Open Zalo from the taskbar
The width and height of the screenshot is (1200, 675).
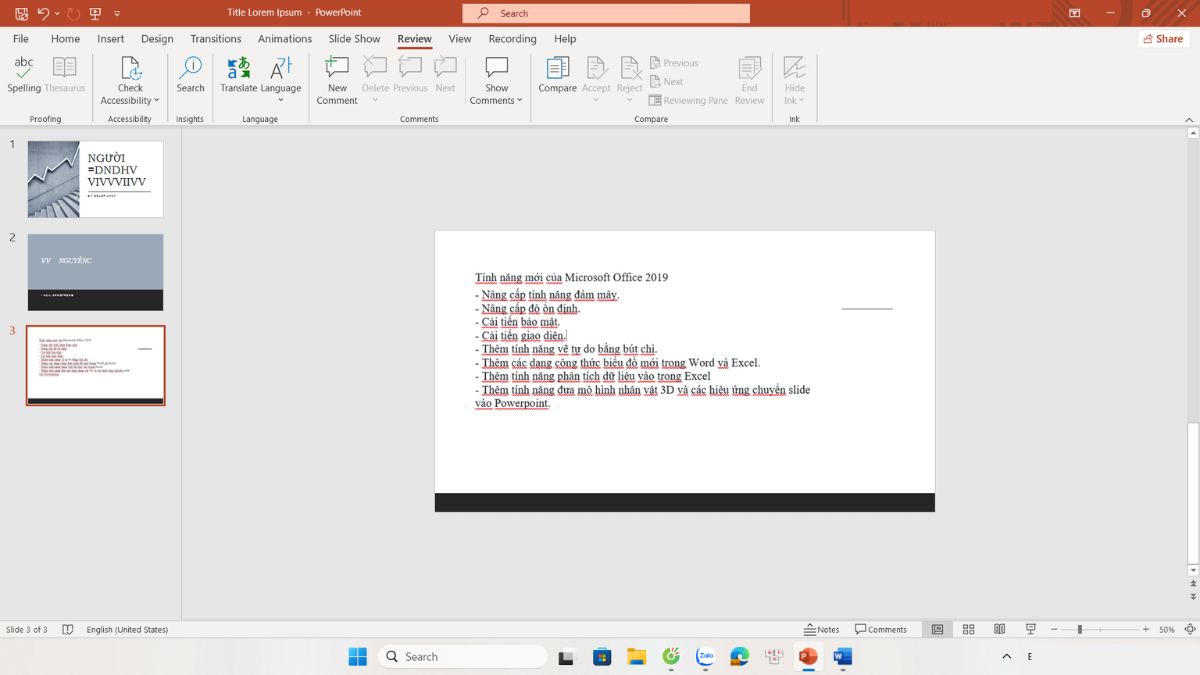click(705, 657)
